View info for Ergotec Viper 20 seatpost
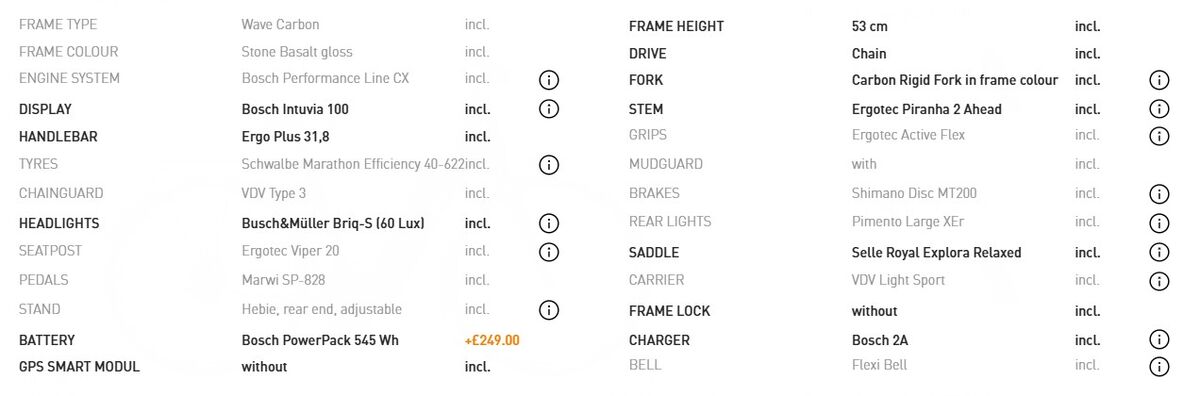1200x396 pixels. (x=548, y=252)
